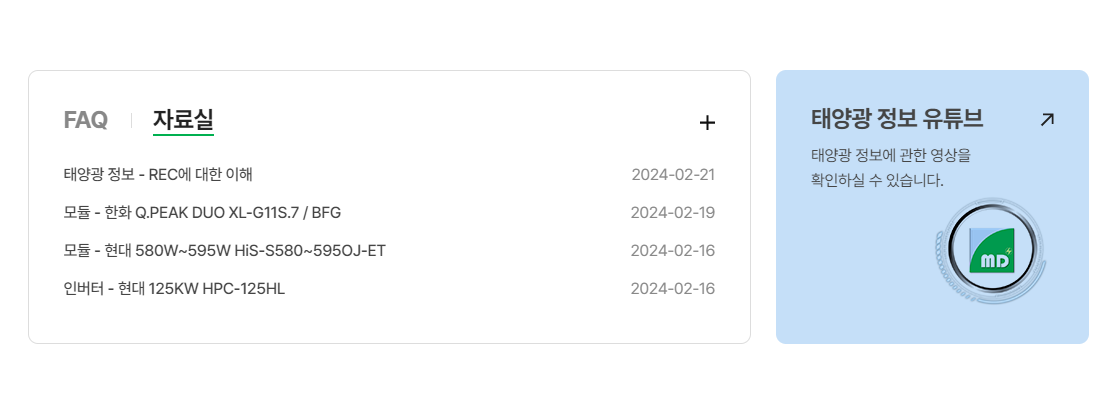This screenshot has width=1110, height=415.
Task: Open the 태양광 정보 유튜브 heading
Action: click(x=897, y=119)
